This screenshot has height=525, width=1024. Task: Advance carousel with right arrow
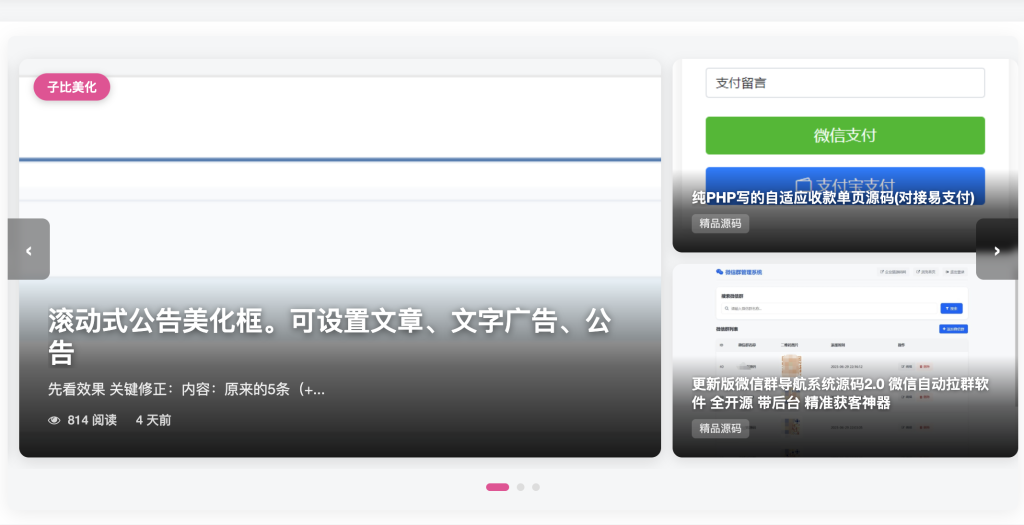997,249
